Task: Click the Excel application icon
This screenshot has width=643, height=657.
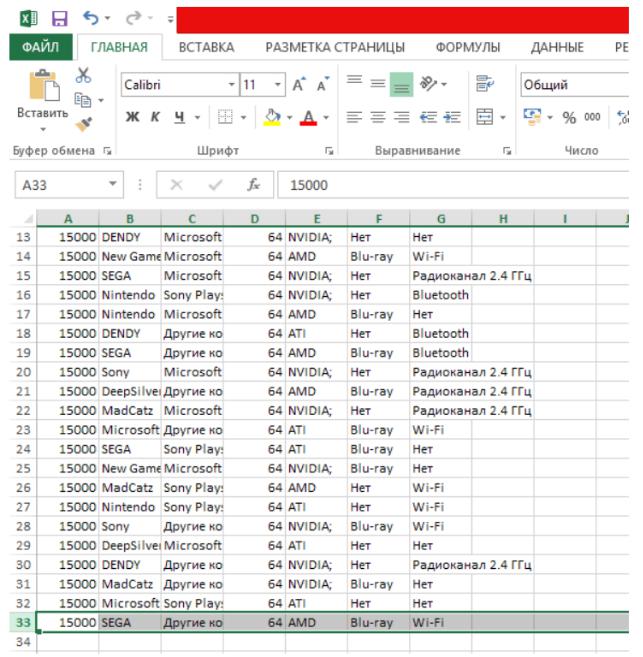Action: [x=28, y=18]
